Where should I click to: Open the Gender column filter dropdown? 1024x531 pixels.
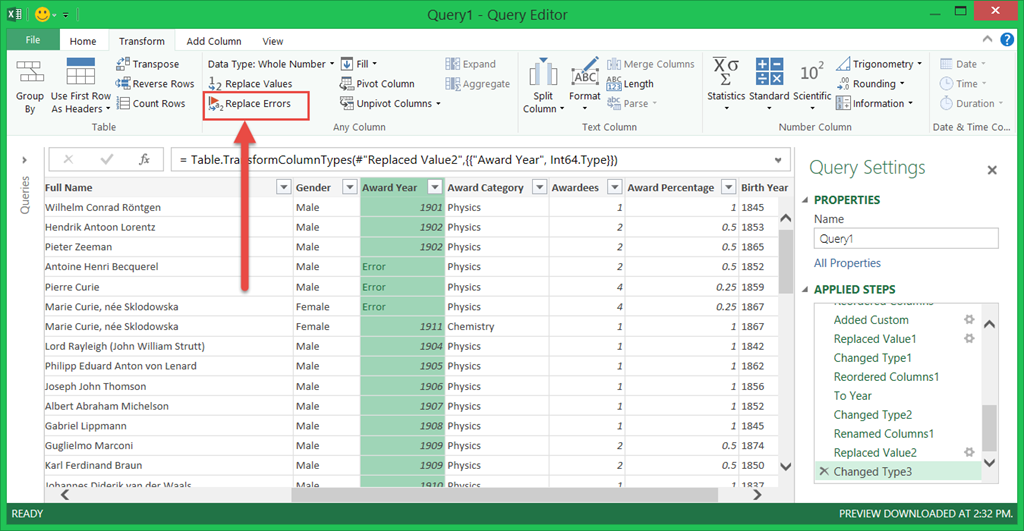click(349, 188)
